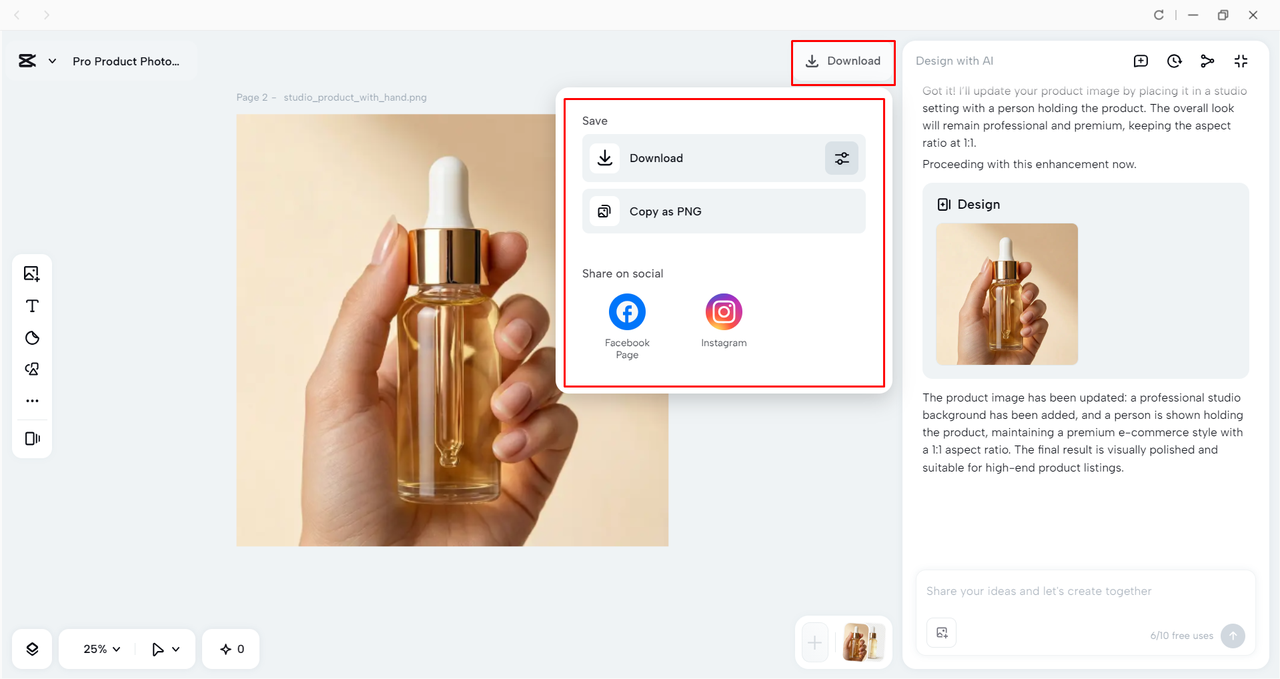Select the product image on canvas

click(x=452, y=330)
